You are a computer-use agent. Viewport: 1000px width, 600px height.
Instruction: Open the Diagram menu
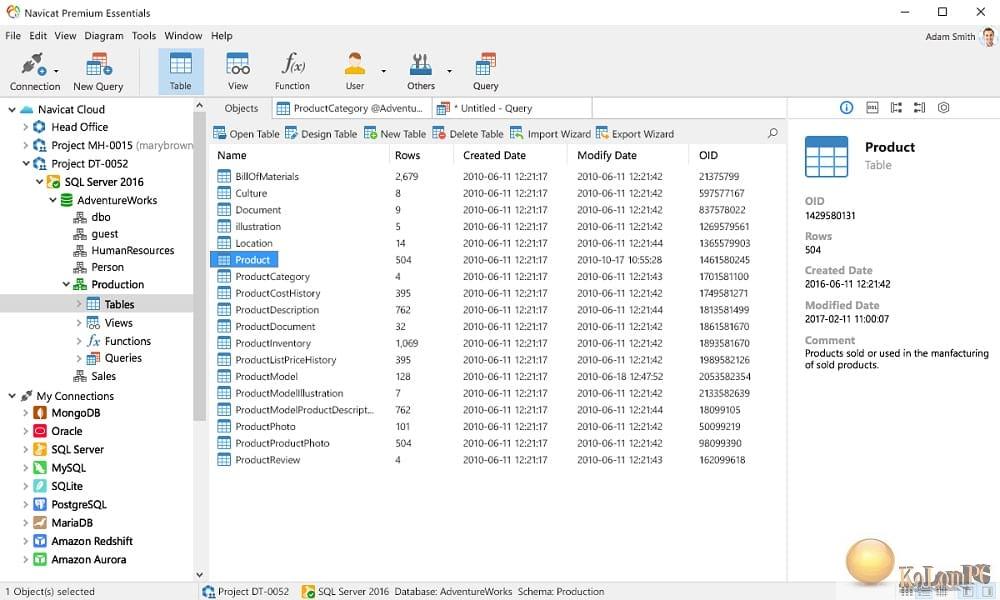(x=104, y=36)
